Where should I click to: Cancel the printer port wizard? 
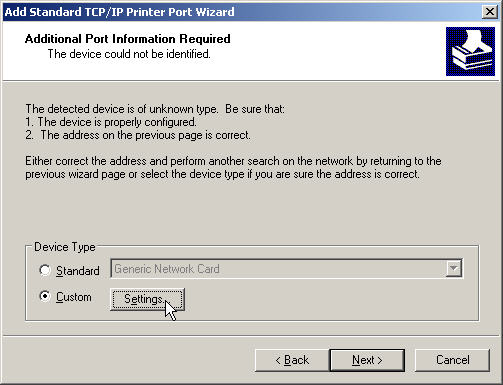[452, 360]
